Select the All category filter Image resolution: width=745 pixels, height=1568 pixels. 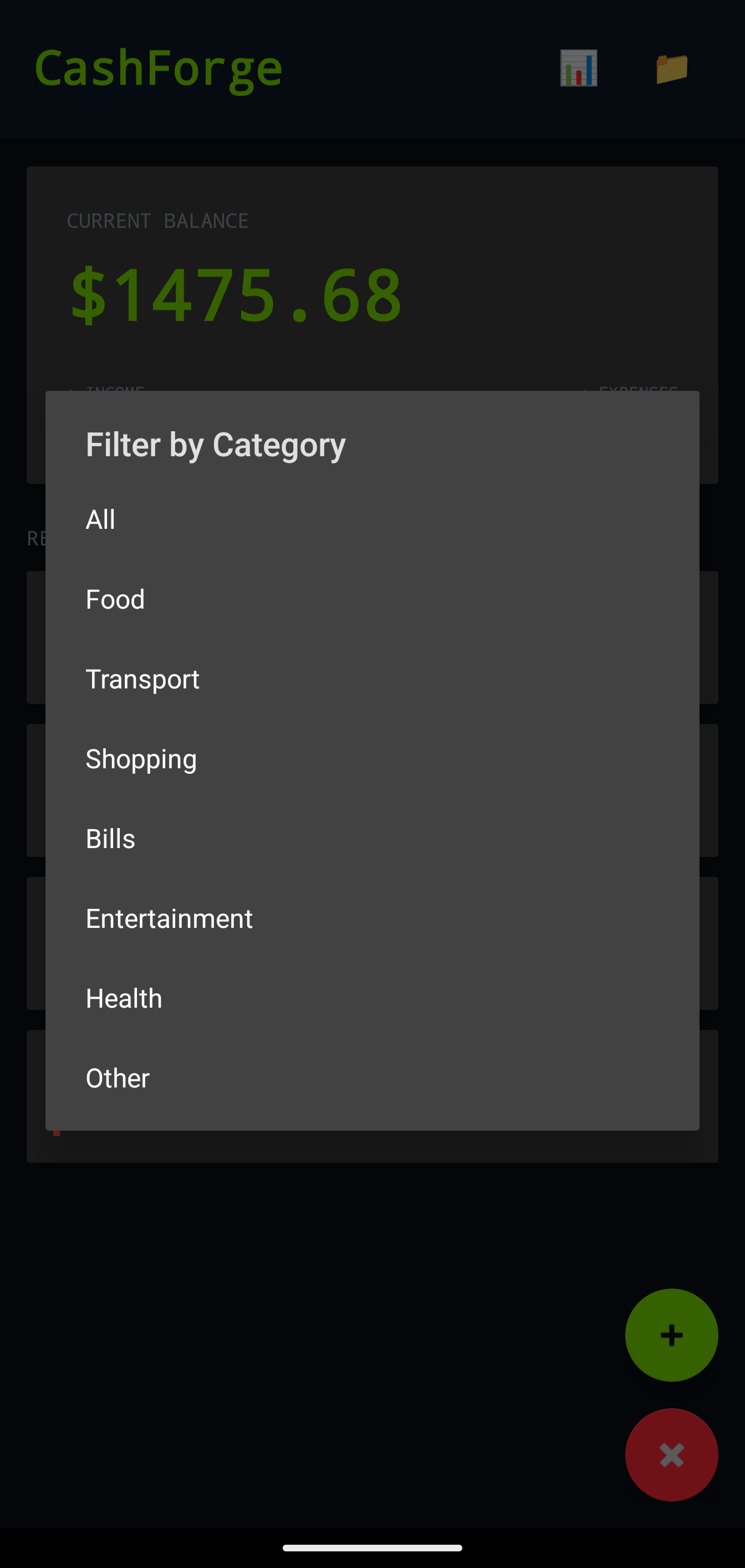(100, 520)
